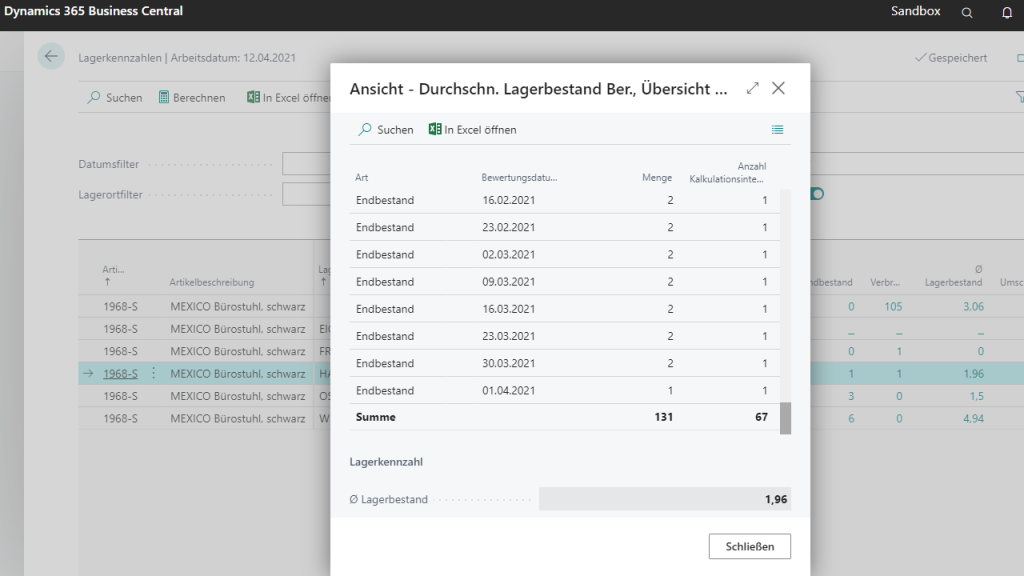Viewport: 1024px width, 576px height.
Task: Click the search magnifier icon in top bar
Action: pos(966,12)
